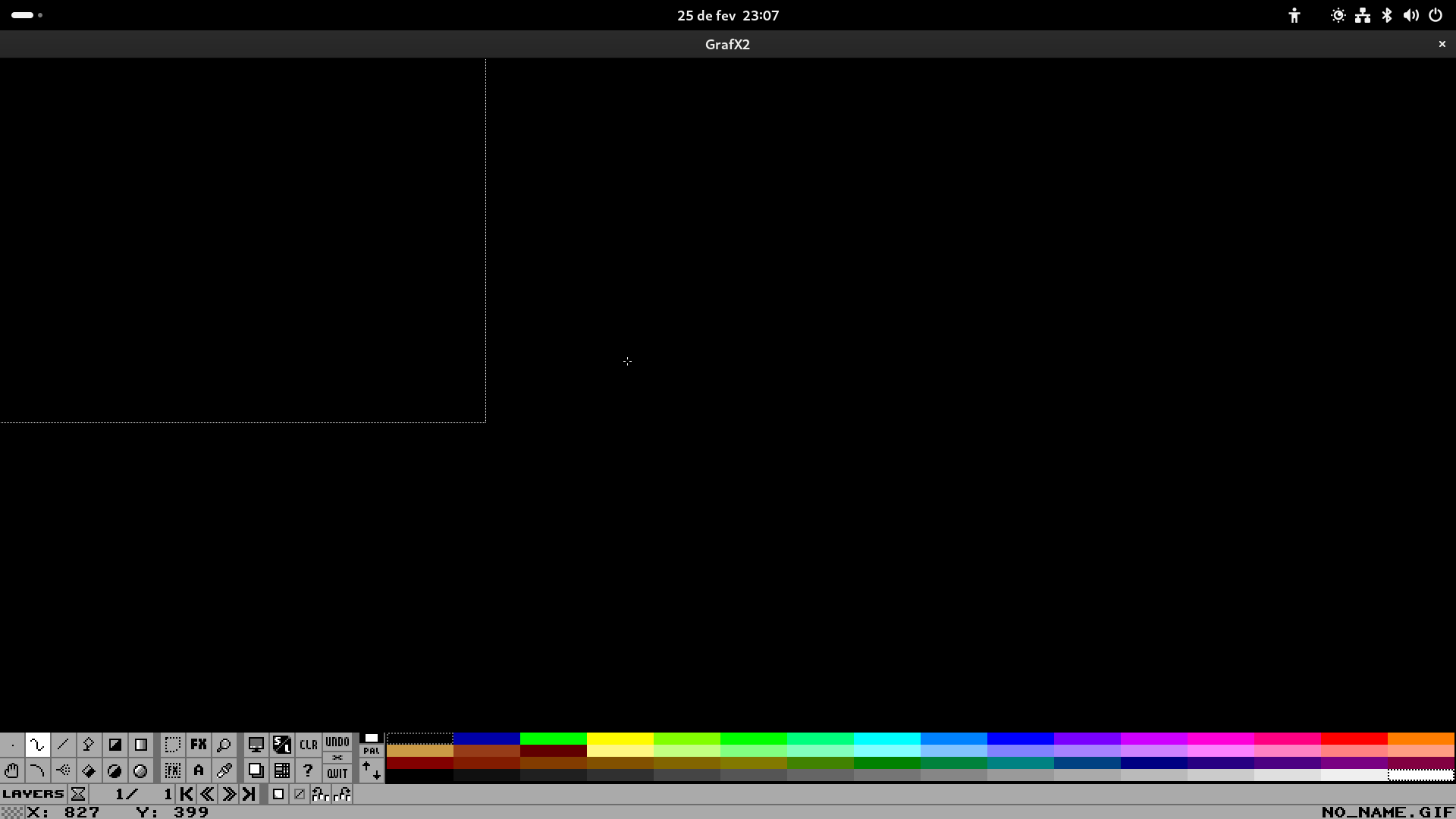Open the FX drawing effects menu
This screenshot has height=819, width=1456.
(x=199, y=745)
